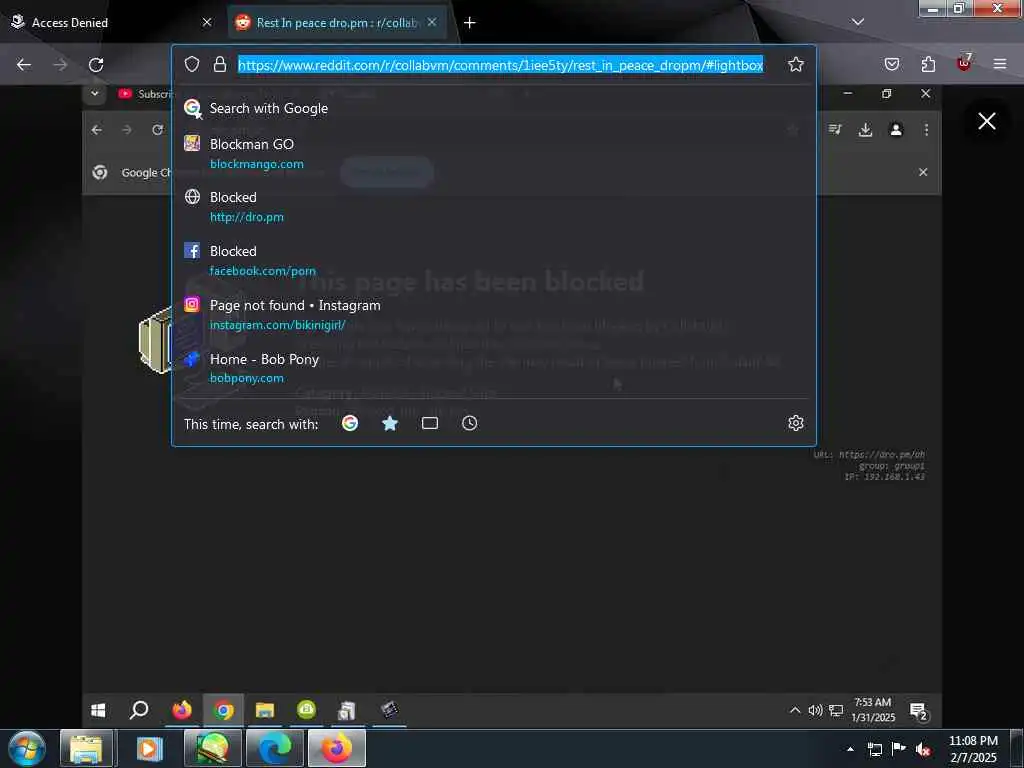Close the Rest In peace dro.pm tab

[432, 22]
